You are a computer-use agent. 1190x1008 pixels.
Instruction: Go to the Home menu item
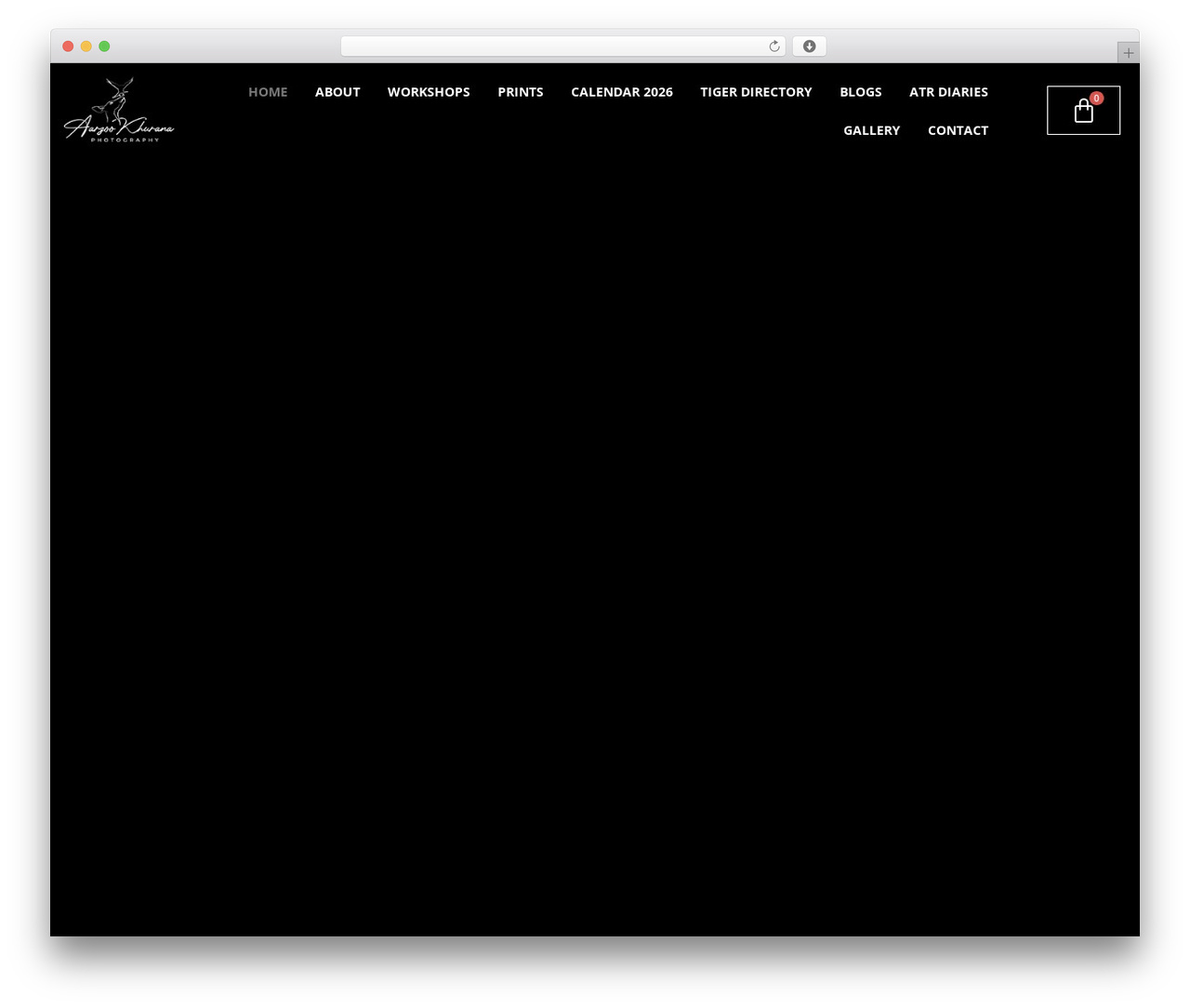[268, 92]
